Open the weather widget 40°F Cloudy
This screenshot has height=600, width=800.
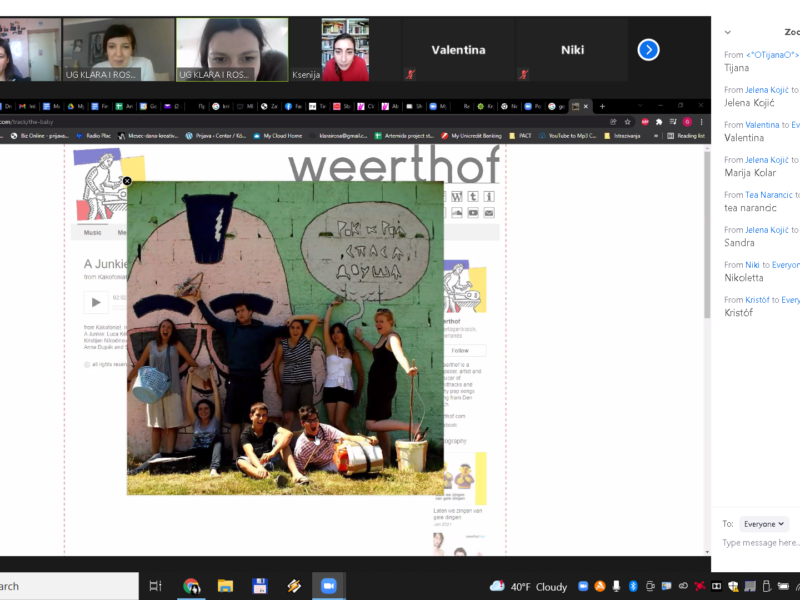pos(529,587)
